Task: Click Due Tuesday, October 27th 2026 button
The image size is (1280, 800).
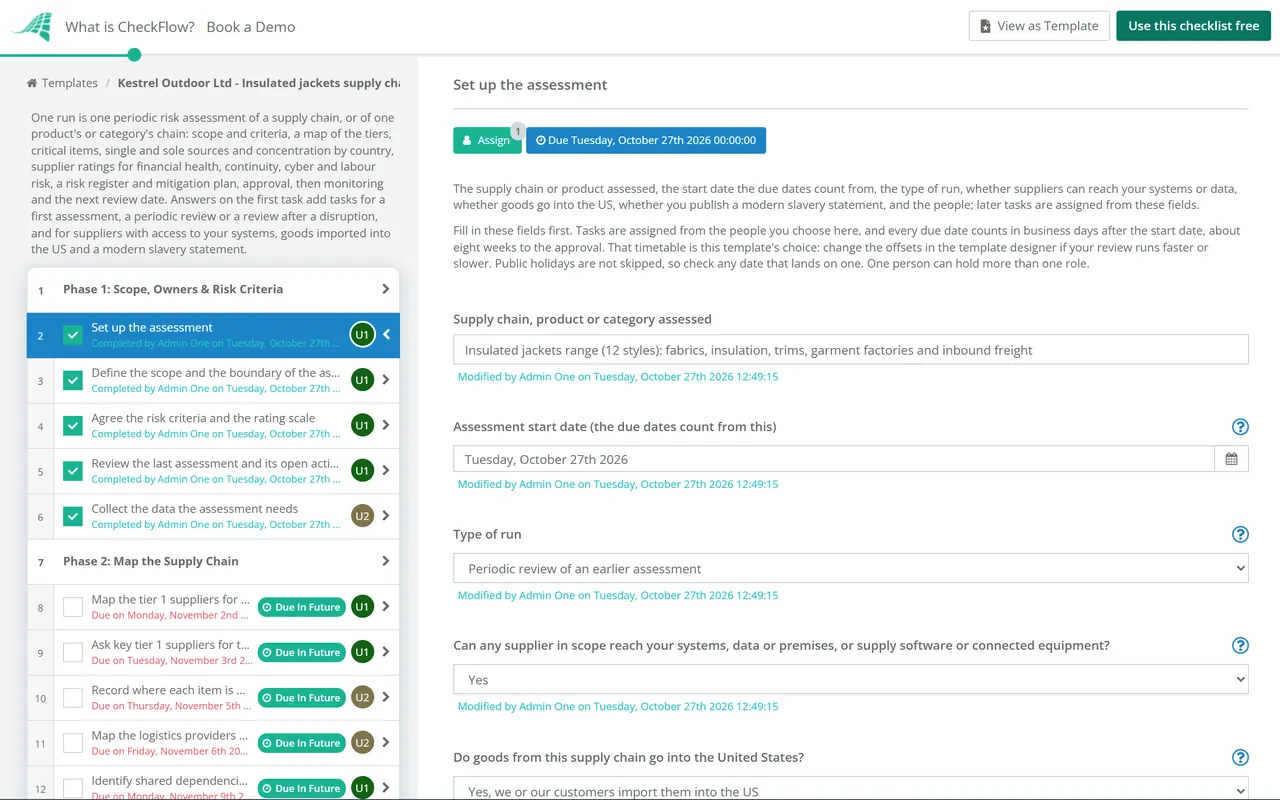Action: pyautogui.click(x=646, y=140)
